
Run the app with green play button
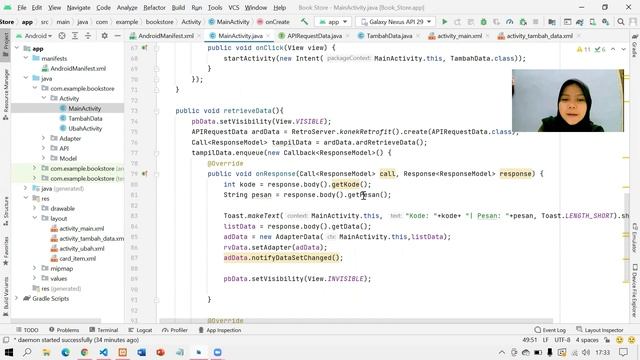pos(445,22)
